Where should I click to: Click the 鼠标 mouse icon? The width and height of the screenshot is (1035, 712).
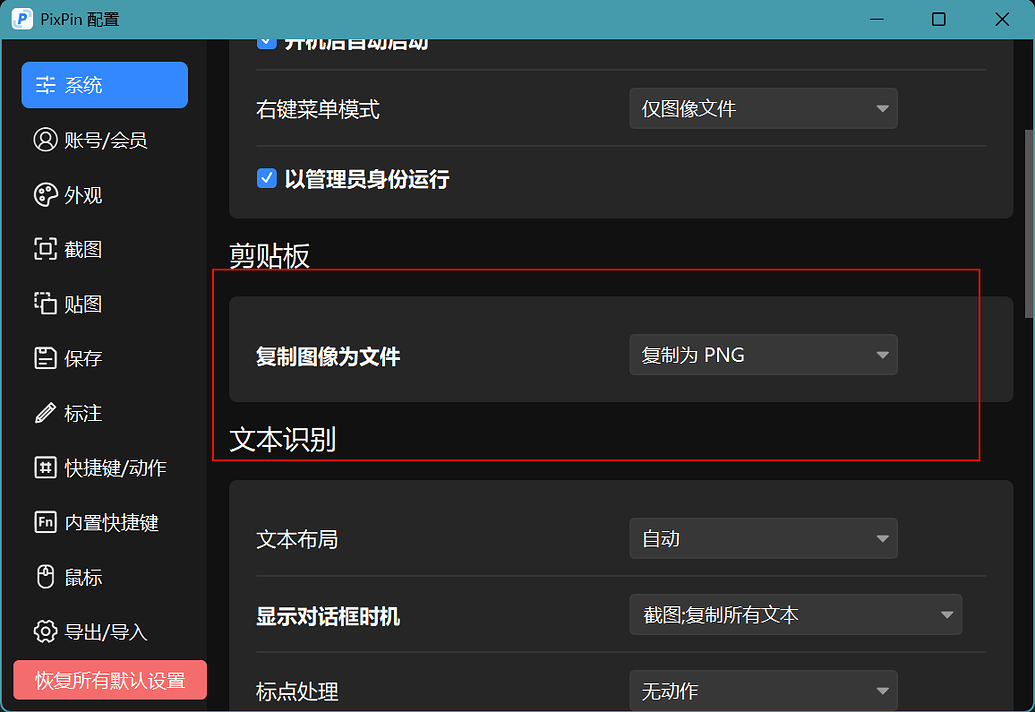pyautogui.click(x=46, y=577)
